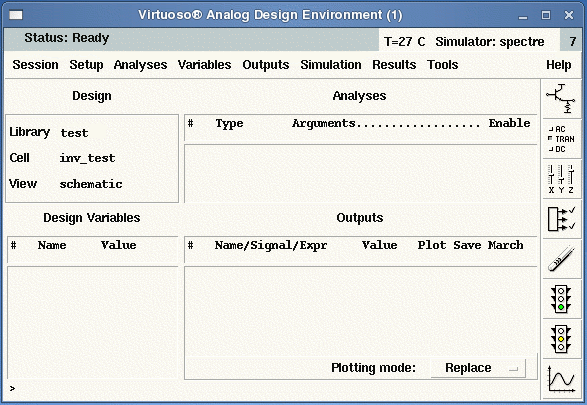Open the Variables menu
587x405 pixels.
pos(204,65)
